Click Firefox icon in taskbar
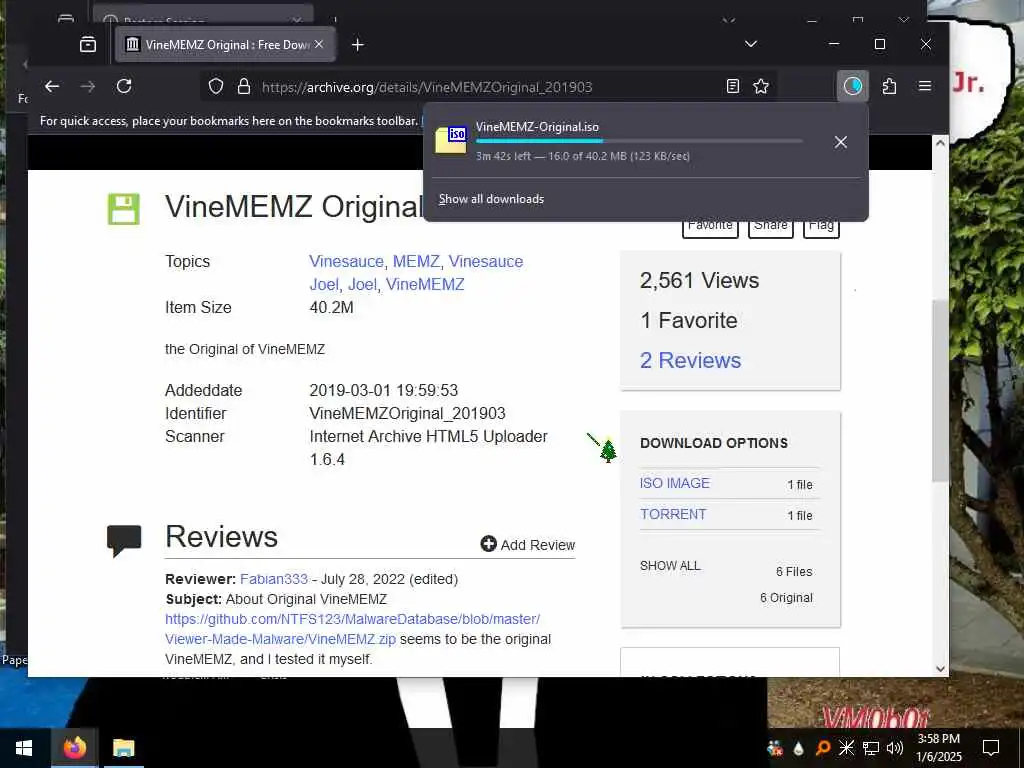 coord(74,748)
